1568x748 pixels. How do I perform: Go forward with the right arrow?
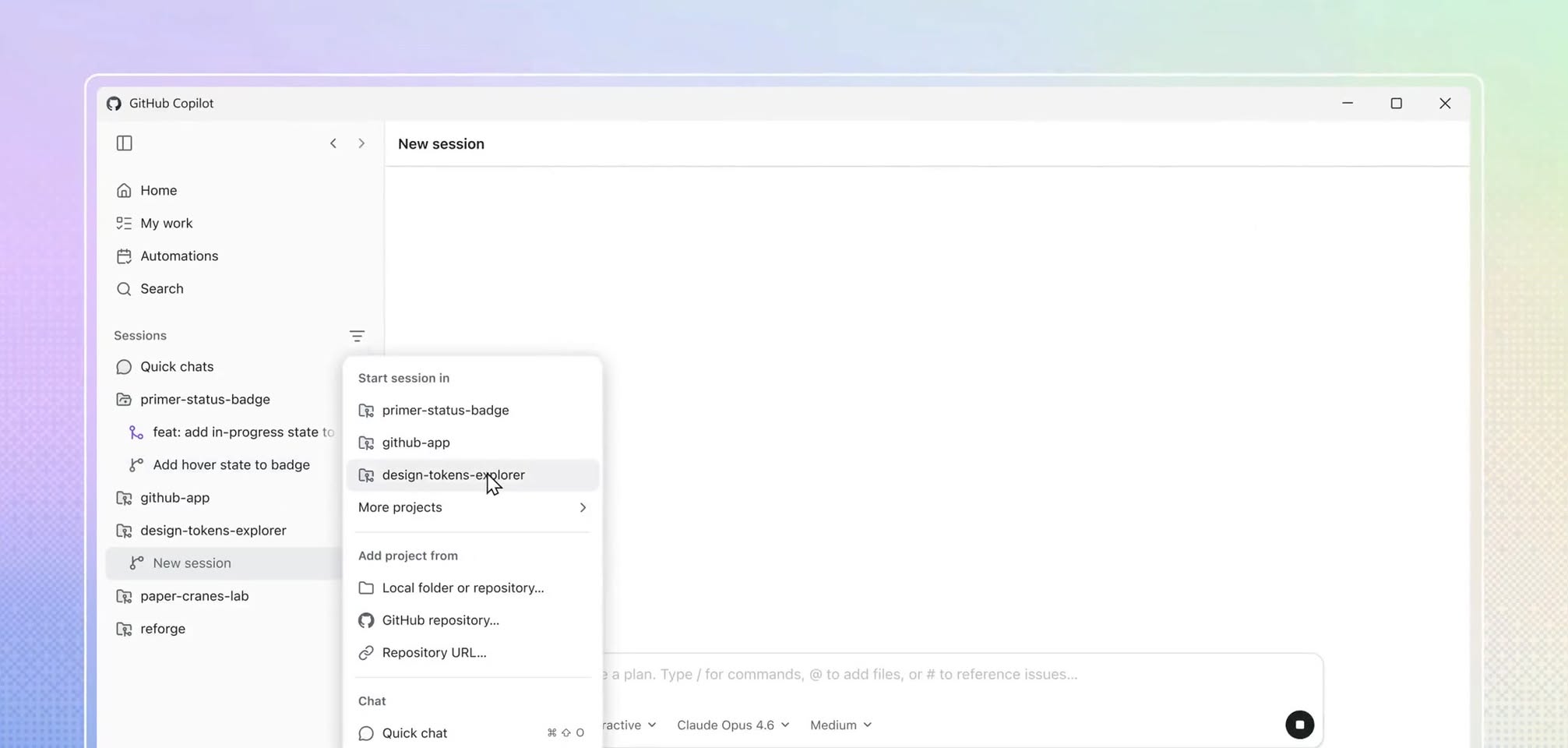(x=361, y=143)
